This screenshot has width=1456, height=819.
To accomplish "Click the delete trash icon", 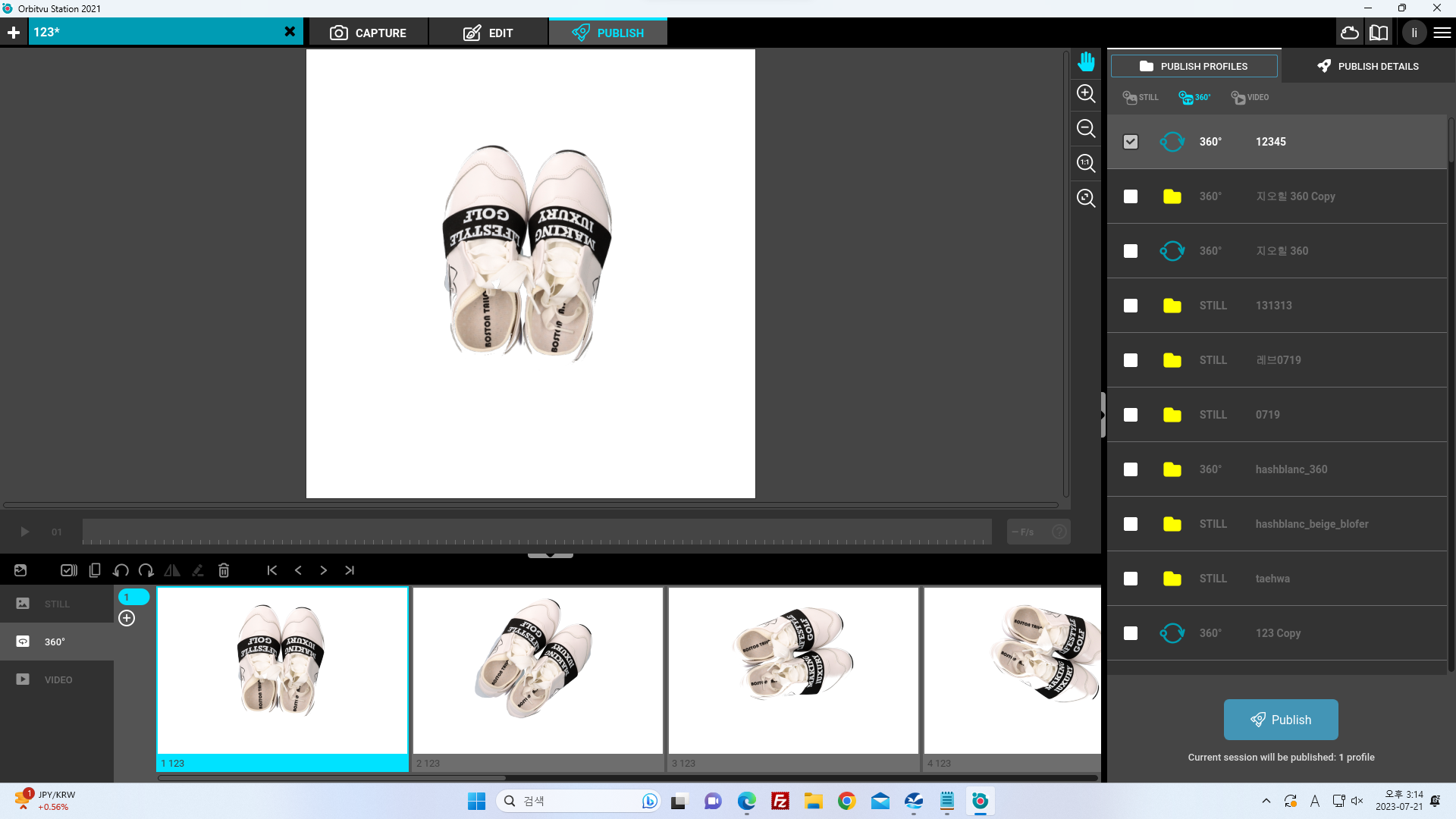I will (x=224, y=570).
